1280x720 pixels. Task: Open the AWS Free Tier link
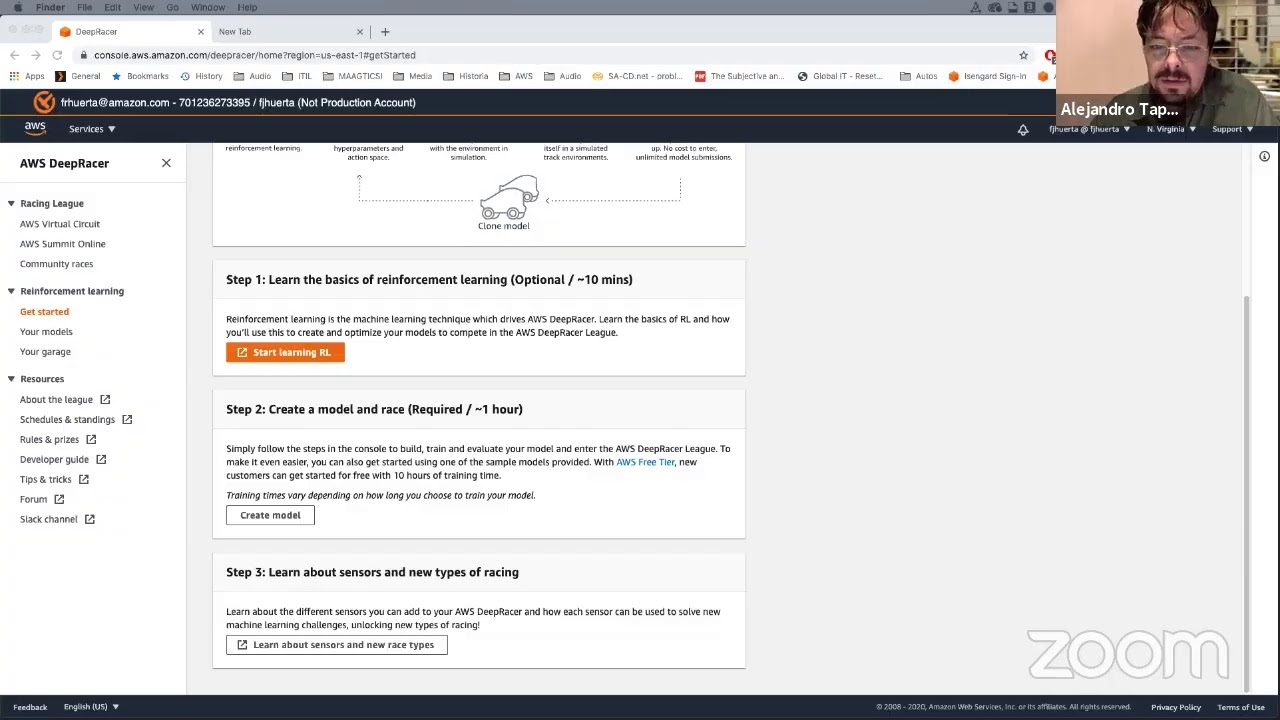(x=645, y=462)
